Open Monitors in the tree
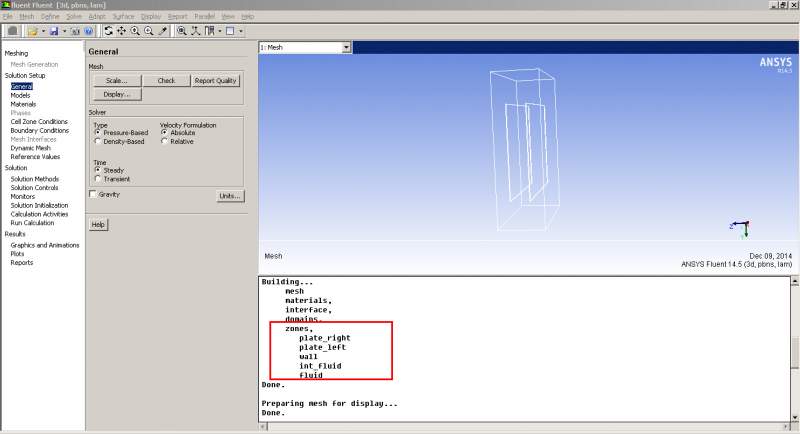Screen dimensions: 800x434 tap(23, 196)
